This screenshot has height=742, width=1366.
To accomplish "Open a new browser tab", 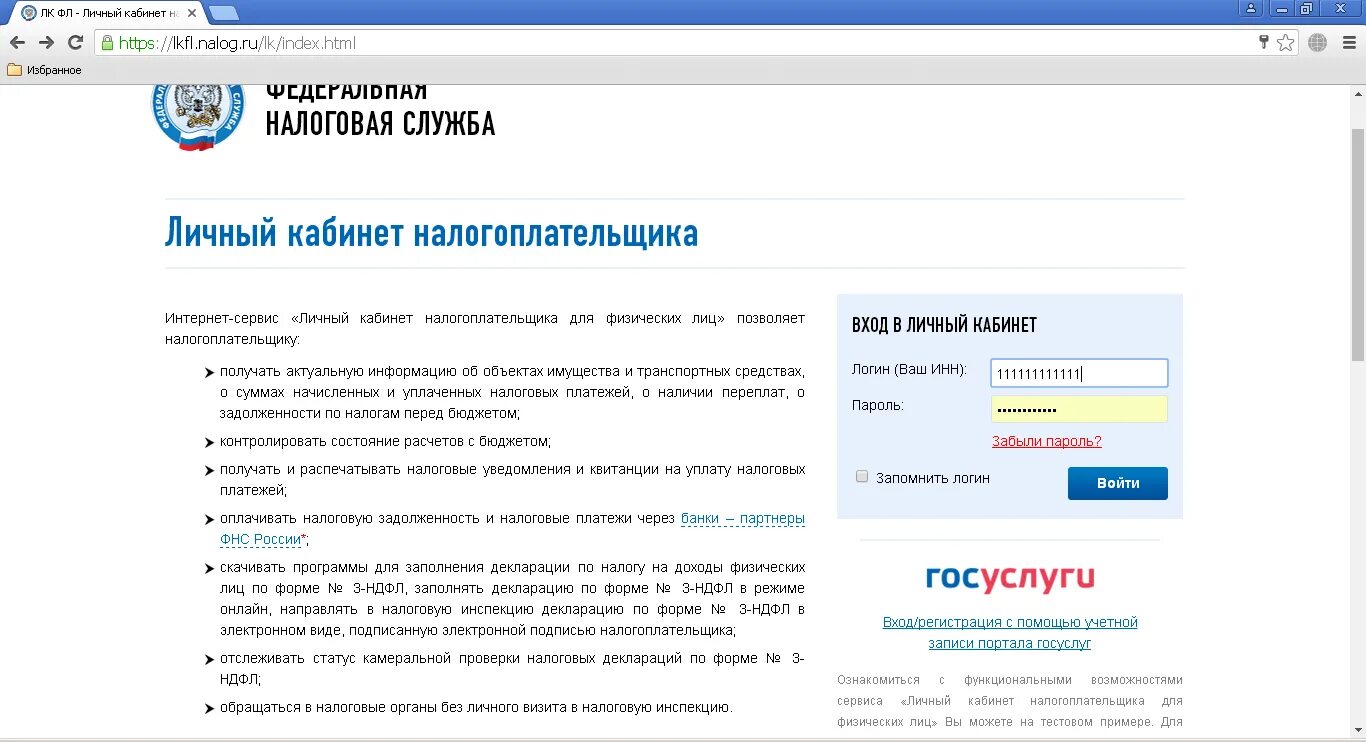I will coord(224,13).
